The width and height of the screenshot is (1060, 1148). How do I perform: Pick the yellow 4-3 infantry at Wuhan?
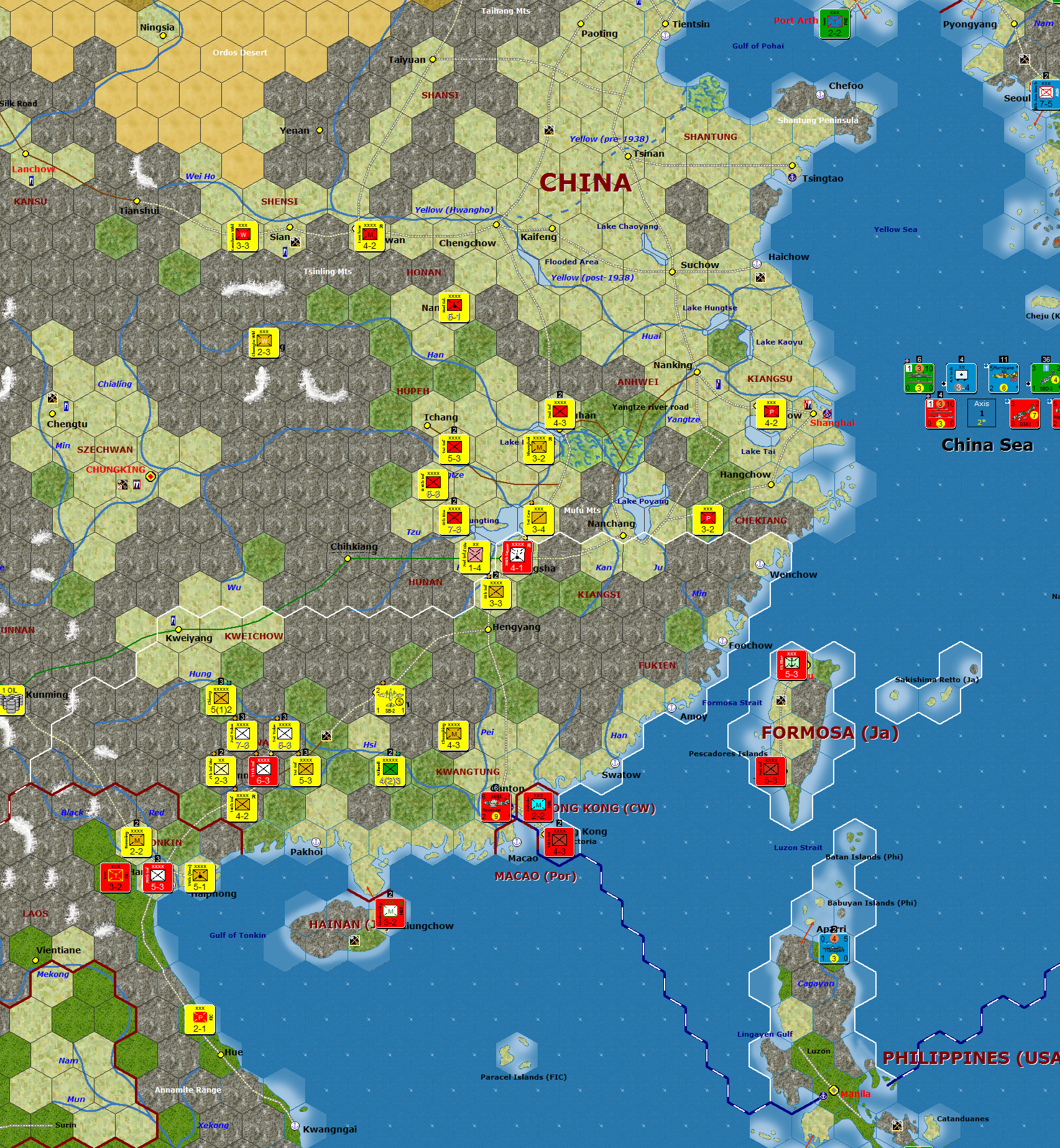coord(560,414)
